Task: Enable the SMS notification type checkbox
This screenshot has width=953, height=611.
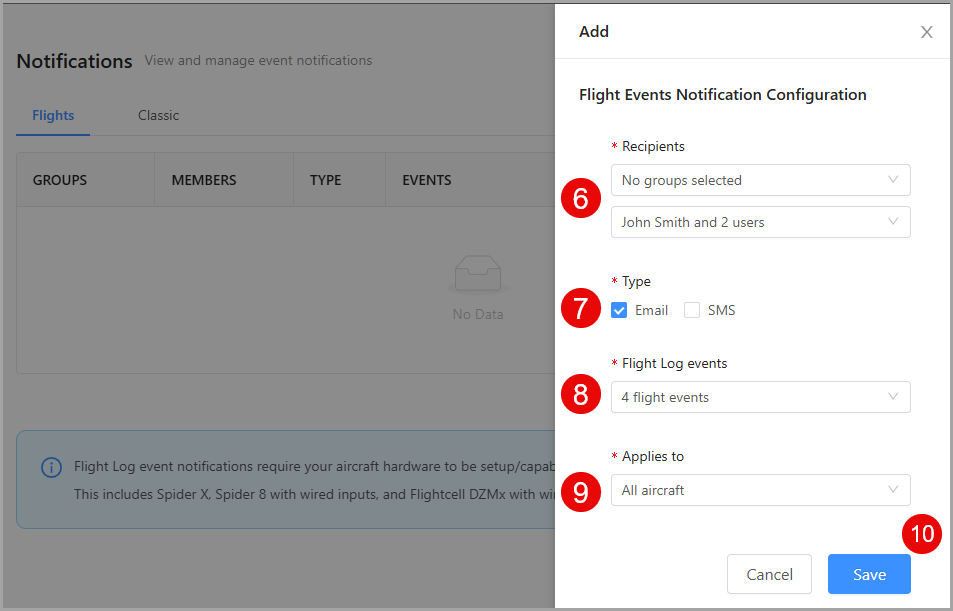Action: (x=692, y=310)
